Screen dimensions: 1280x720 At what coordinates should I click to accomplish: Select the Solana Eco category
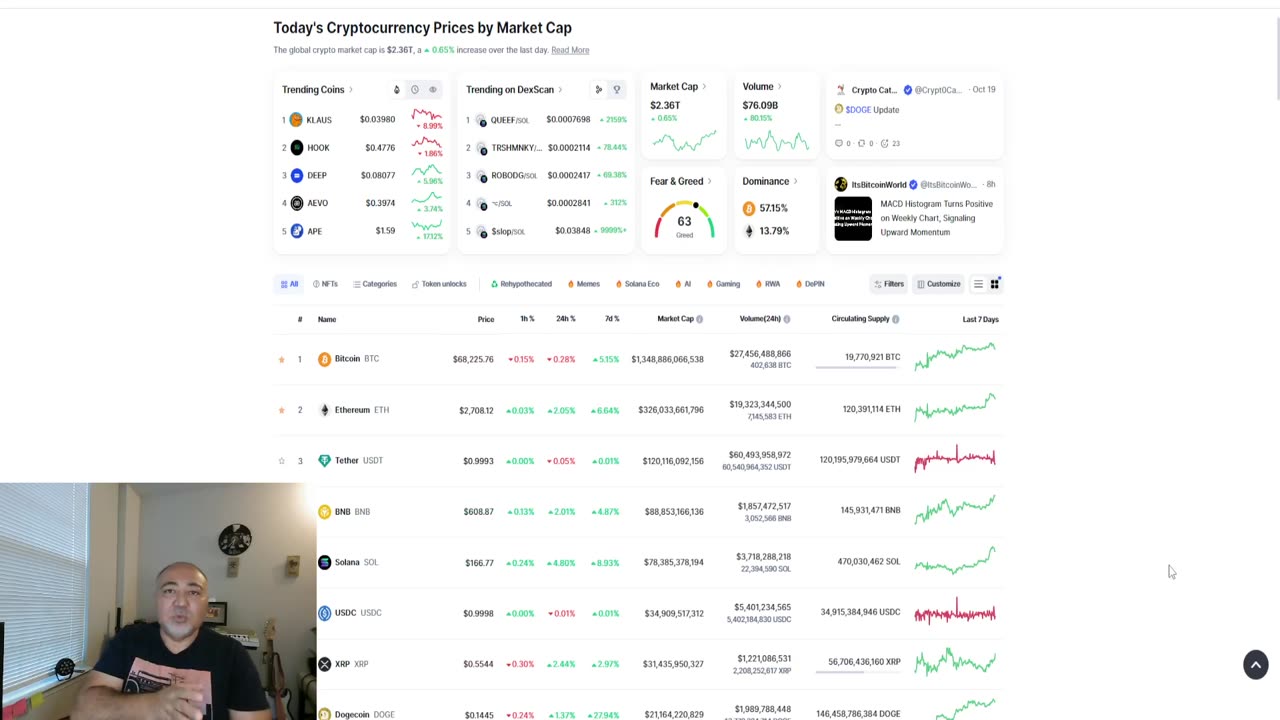pyautogui.click(x=637, y=284)
